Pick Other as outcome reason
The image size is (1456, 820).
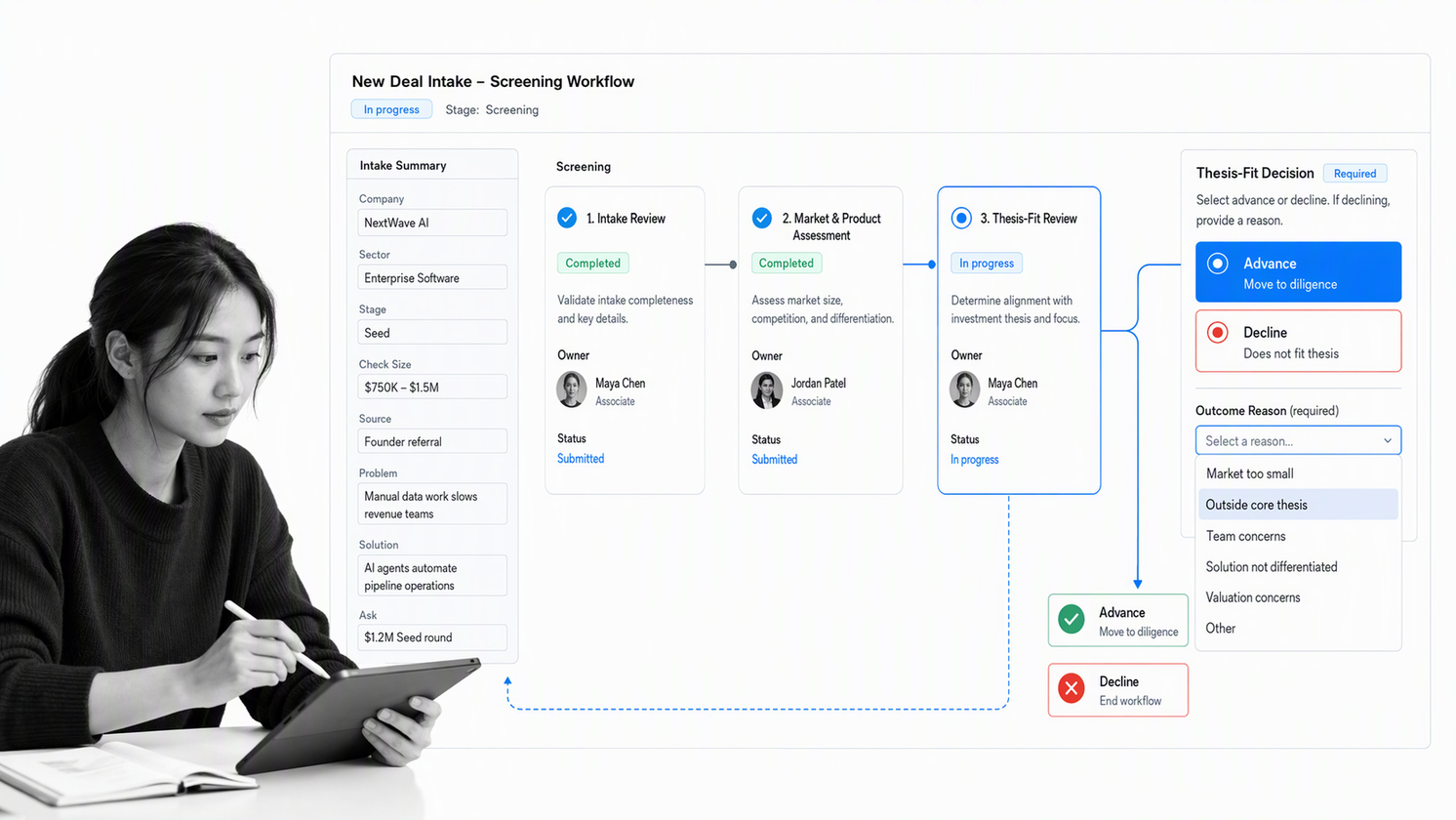tap(1298, 628)
